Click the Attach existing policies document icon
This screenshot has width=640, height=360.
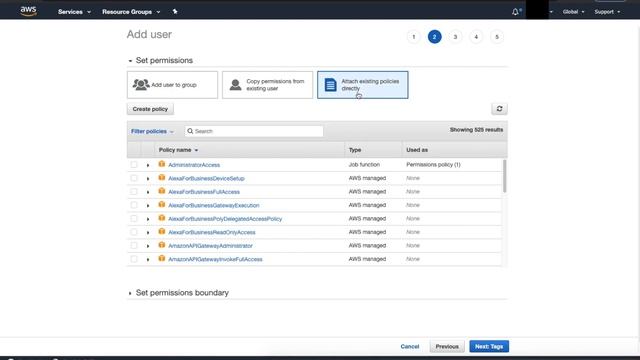point(330,85)
